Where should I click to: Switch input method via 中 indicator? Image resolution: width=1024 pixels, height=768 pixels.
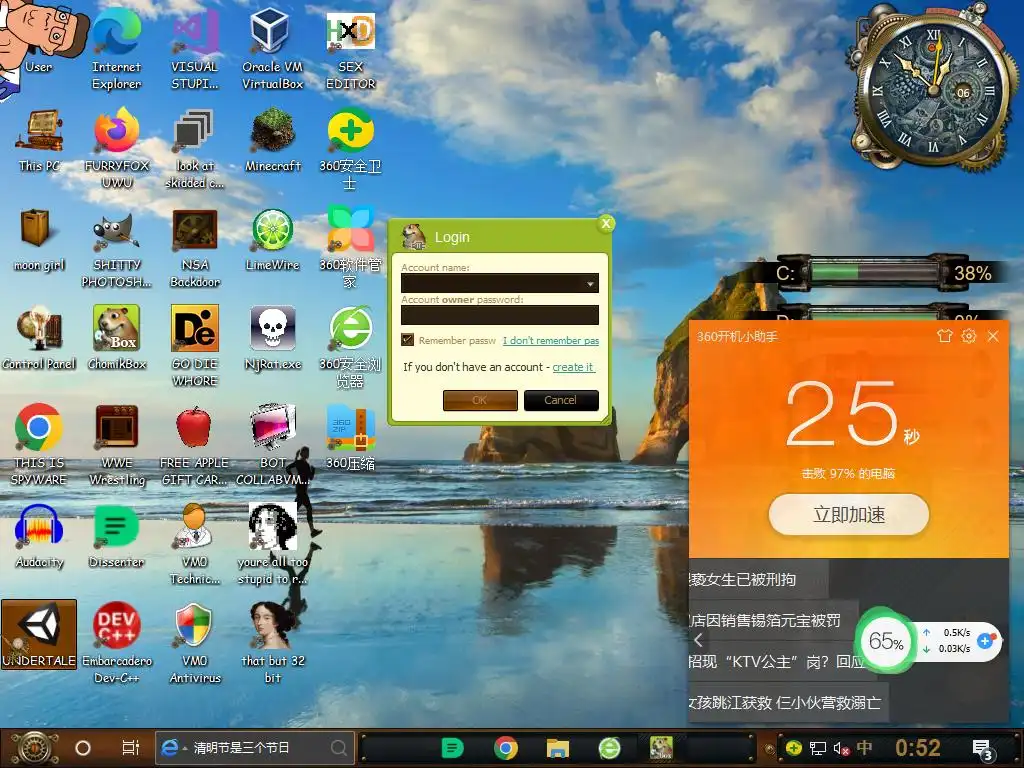point(864,747)
